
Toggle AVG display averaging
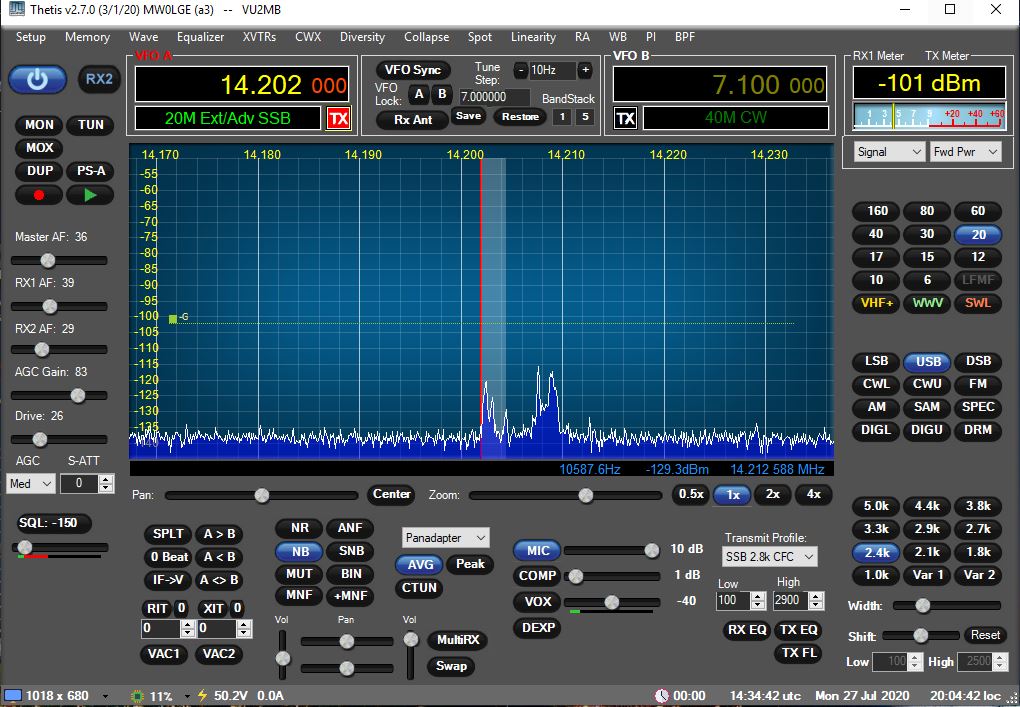(420, 565)
